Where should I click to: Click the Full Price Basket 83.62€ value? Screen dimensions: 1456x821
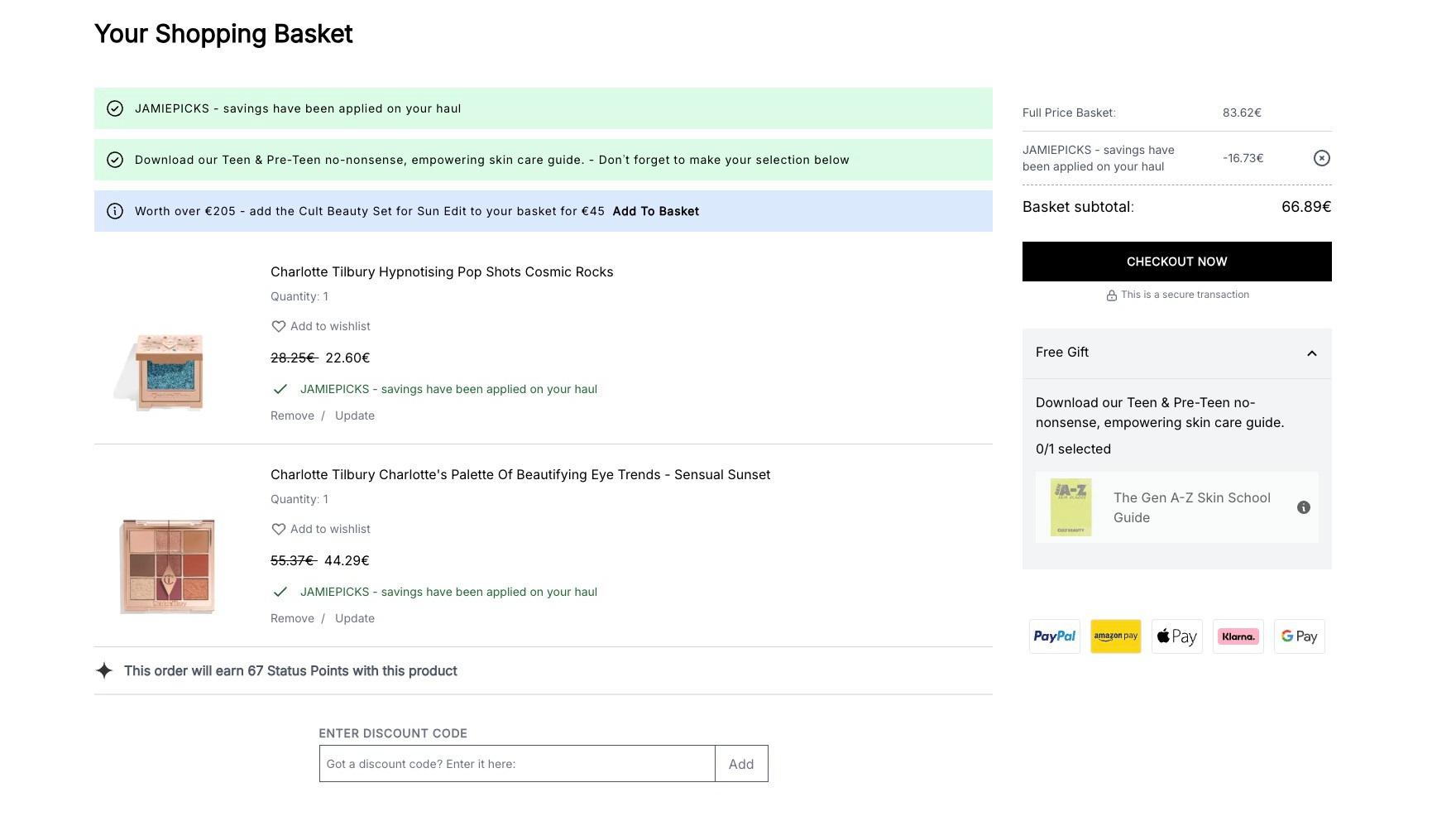(x=1242, y=113)
